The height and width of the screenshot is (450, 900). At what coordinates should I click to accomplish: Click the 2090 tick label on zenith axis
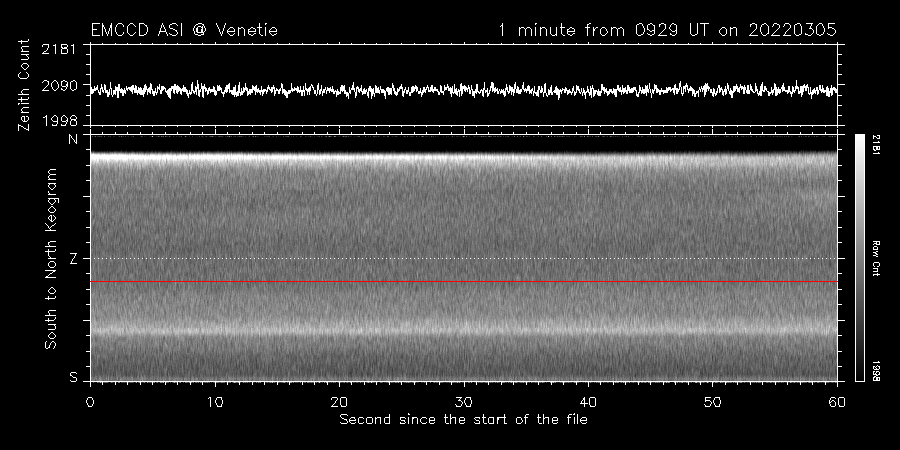pos(60,86)
